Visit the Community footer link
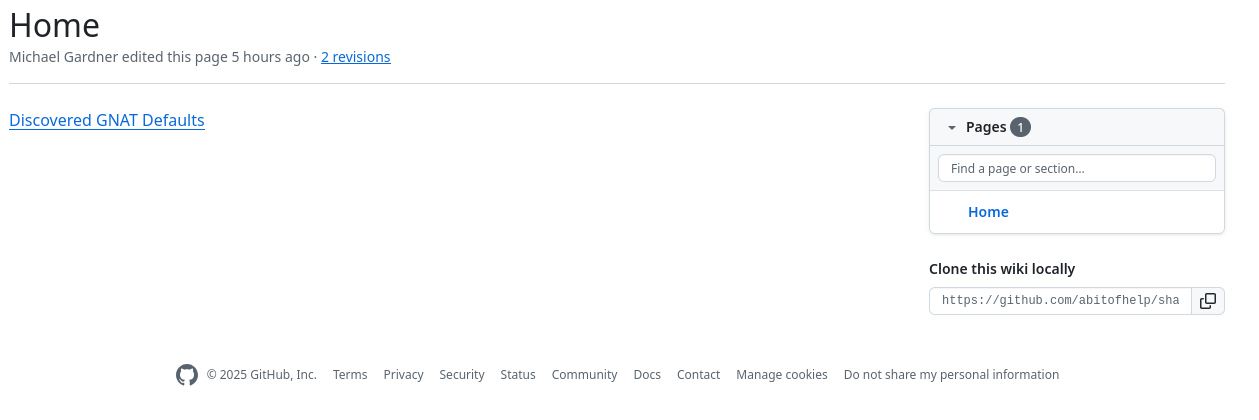This screenshot has height=420, width=1259. click(x=584, y=375)
